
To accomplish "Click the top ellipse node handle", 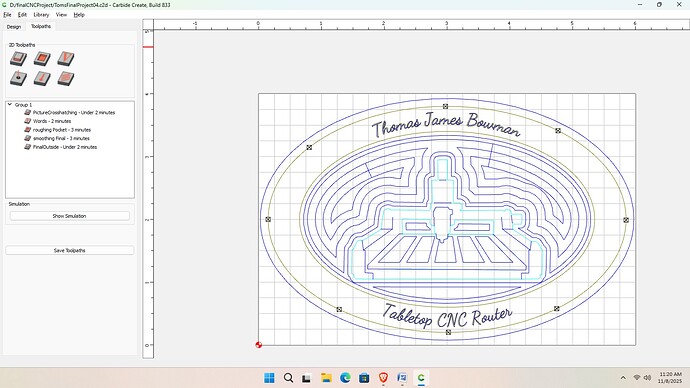I will [445, 106].
